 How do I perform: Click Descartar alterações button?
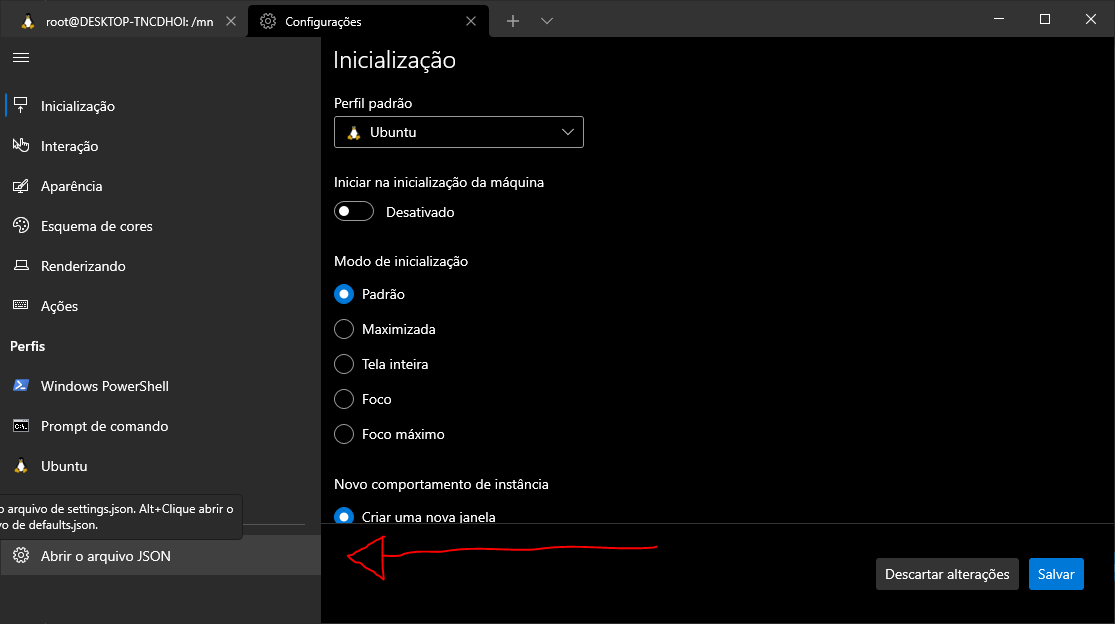(947, 574)
